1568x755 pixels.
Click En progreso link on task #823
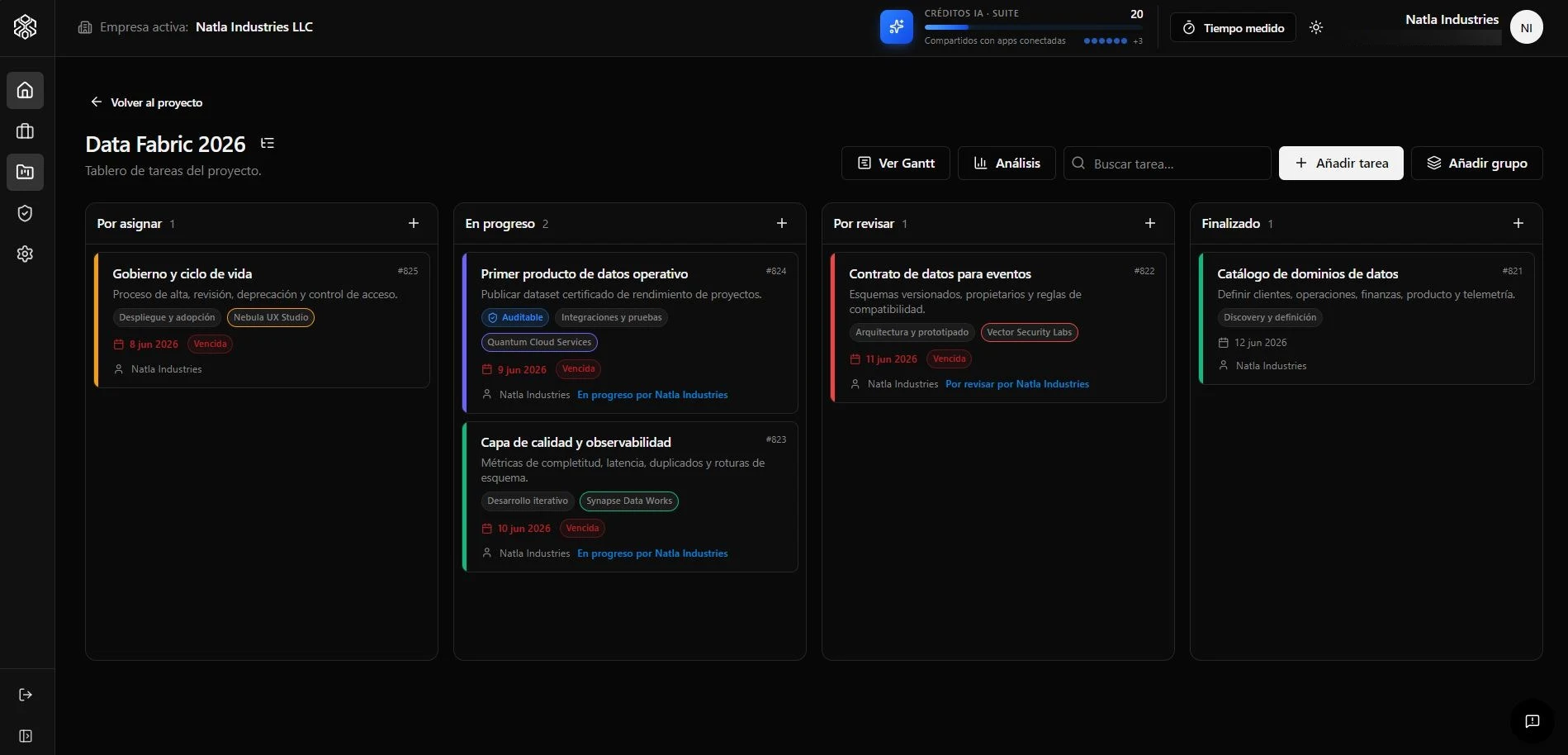tap(652, 553)
